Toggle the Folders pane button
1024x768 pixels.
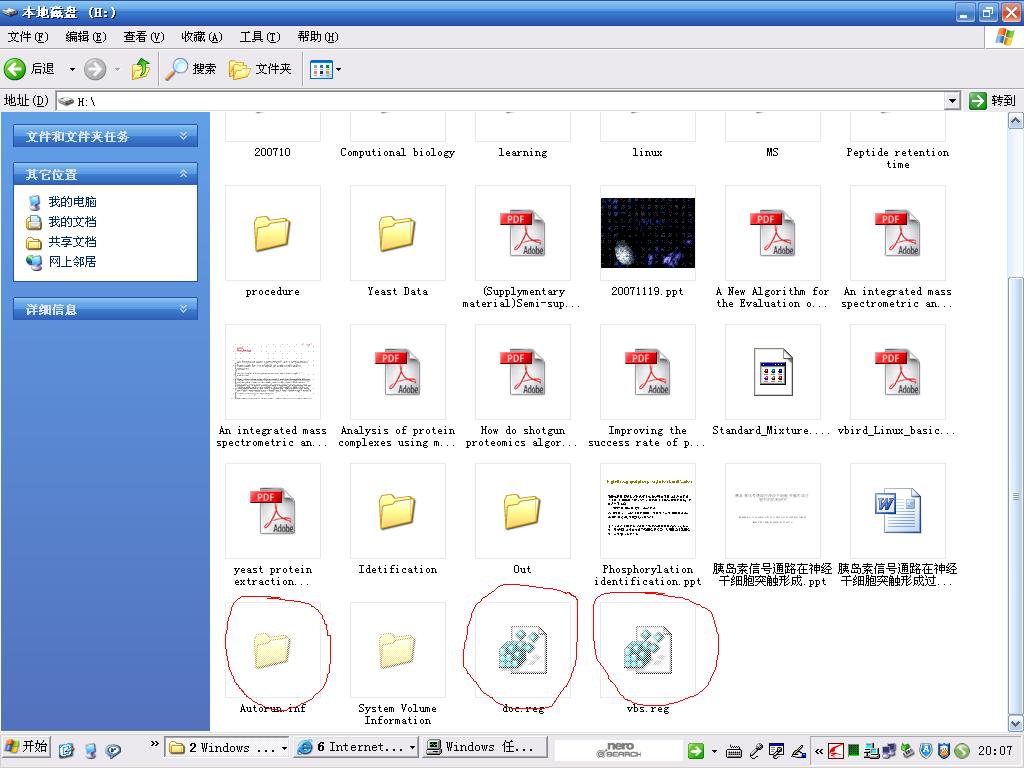(x=260, y=69)
